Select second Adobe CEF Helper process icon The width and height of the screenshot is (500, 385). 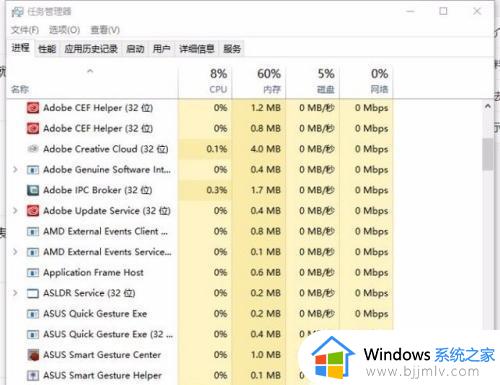coord(33,128)
